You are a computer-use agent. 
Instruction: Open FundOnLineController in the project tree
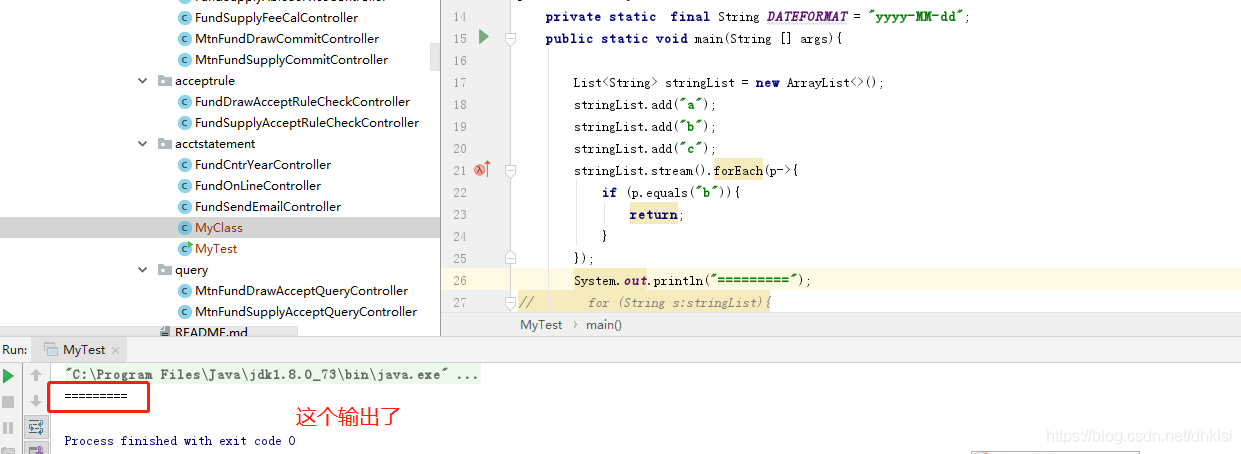click(x=258, y=186)
